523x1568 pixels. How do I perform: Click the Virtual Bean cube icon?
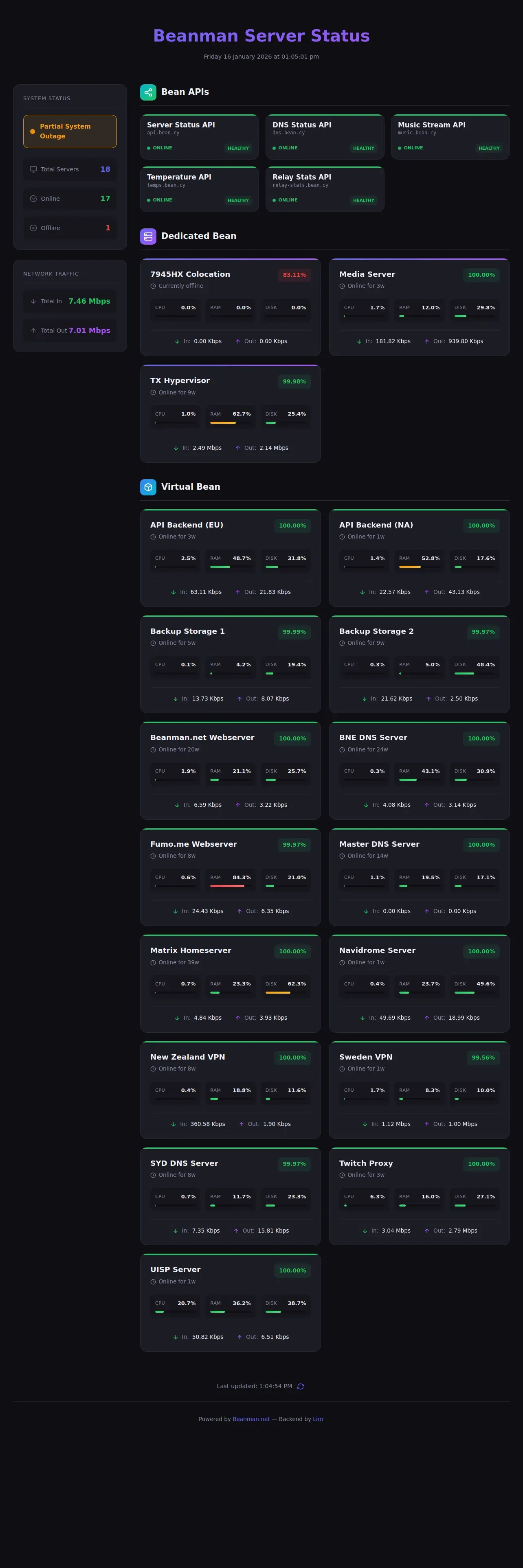click(x=148, y=487)
